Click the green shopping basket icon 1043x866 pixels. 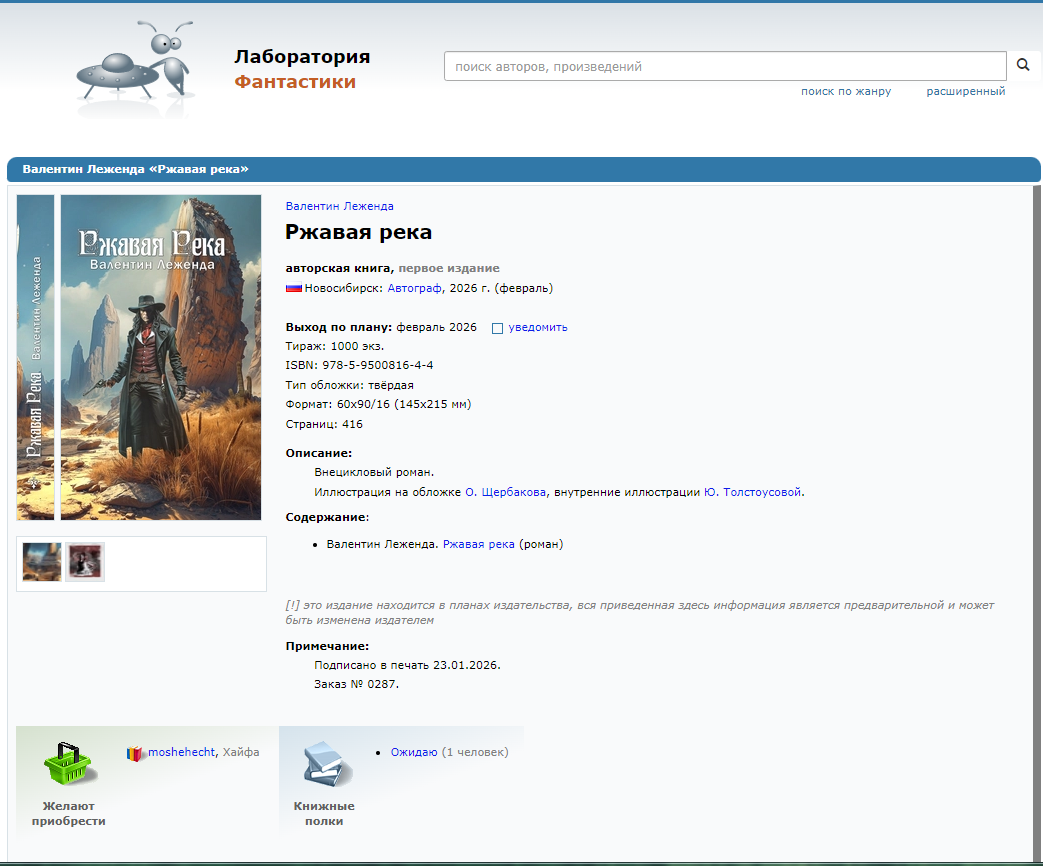[68, 766]
